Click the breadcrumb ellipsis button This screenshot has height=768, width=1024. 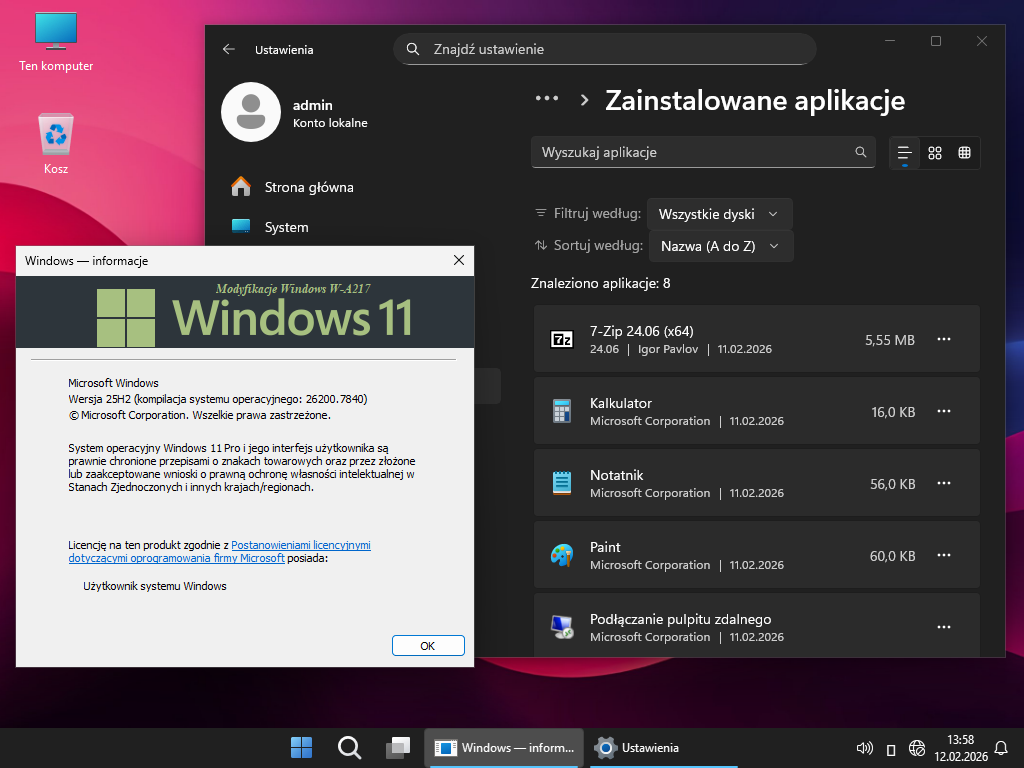546,99
